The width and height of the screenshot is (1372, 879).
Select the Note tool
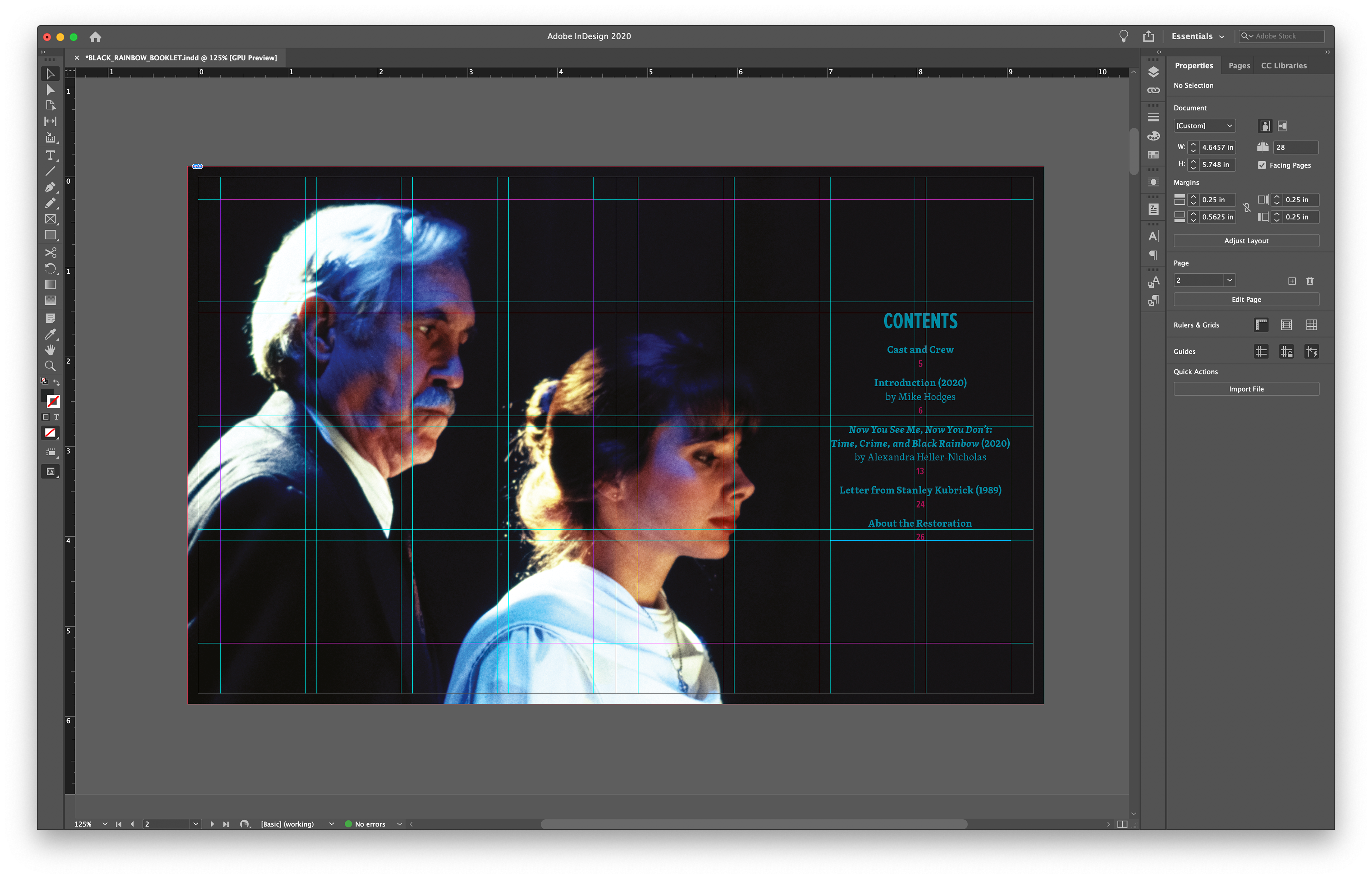pyautogui.click(x=50, y=318)
